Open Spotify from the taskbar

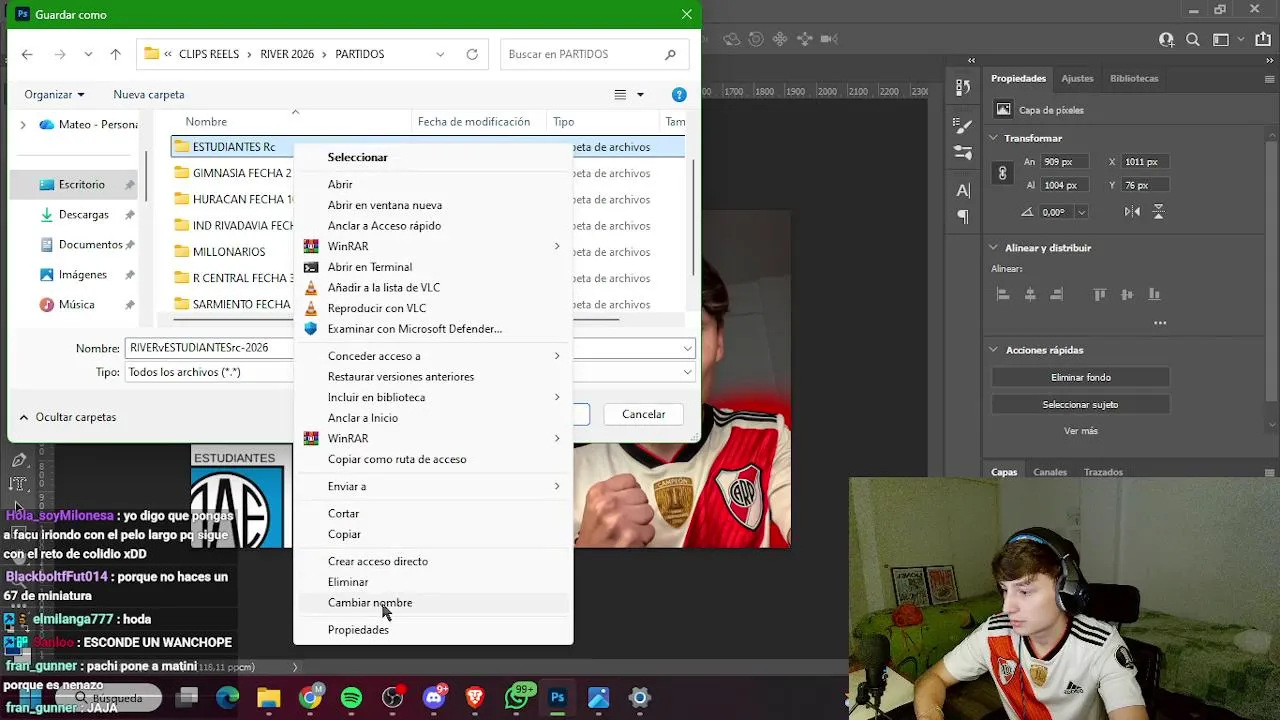point(351,697)
